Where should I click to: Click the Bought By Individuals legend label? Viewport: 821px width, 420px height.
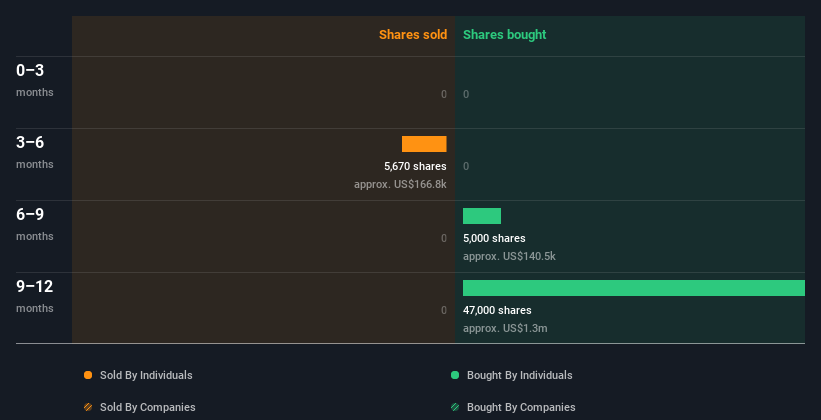520,375
